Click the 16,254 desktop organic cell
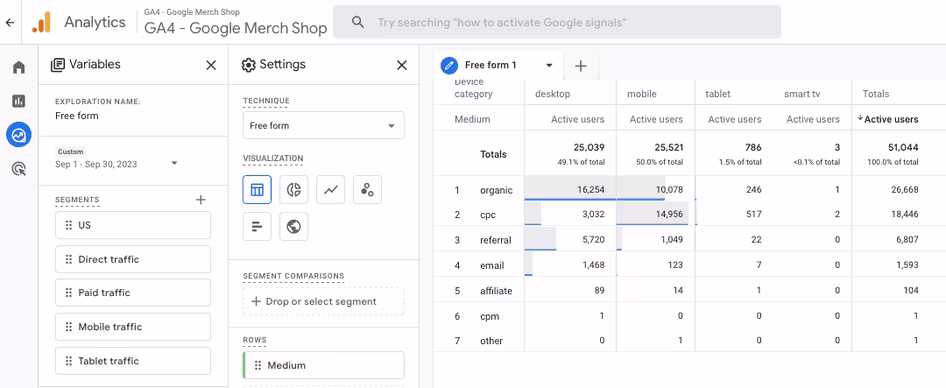This screenshot has height=388, width=946. [x=591, y=189]
